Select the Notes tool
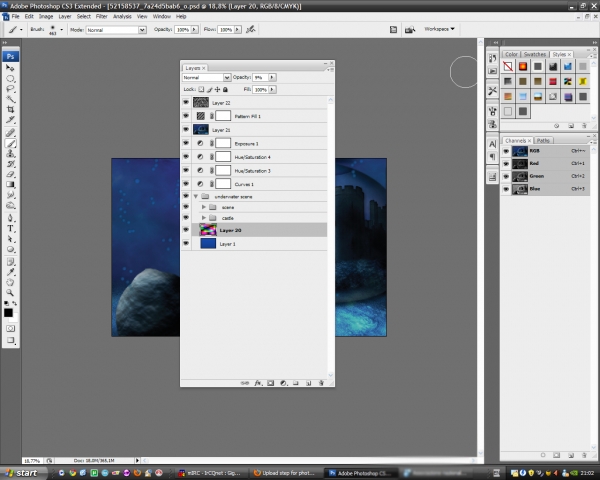The height and width of the screenshot is (480, 600). coord(10,262)
